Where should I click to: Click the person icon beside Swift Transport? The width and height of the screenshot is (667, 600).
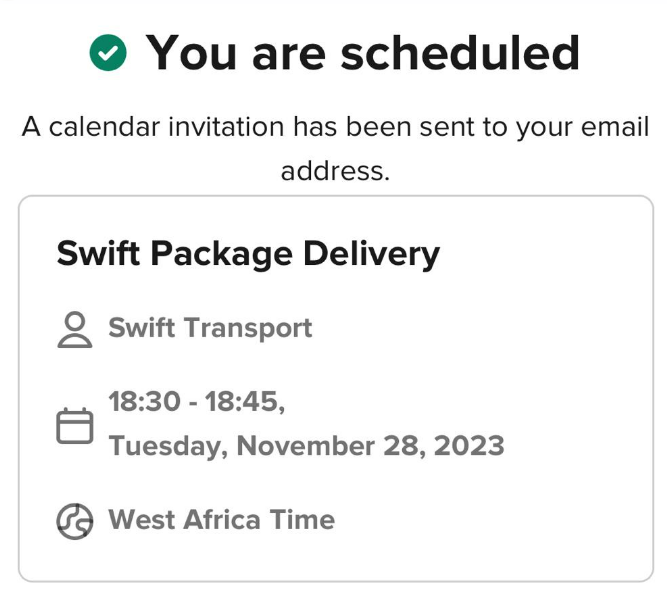point(75,330)
